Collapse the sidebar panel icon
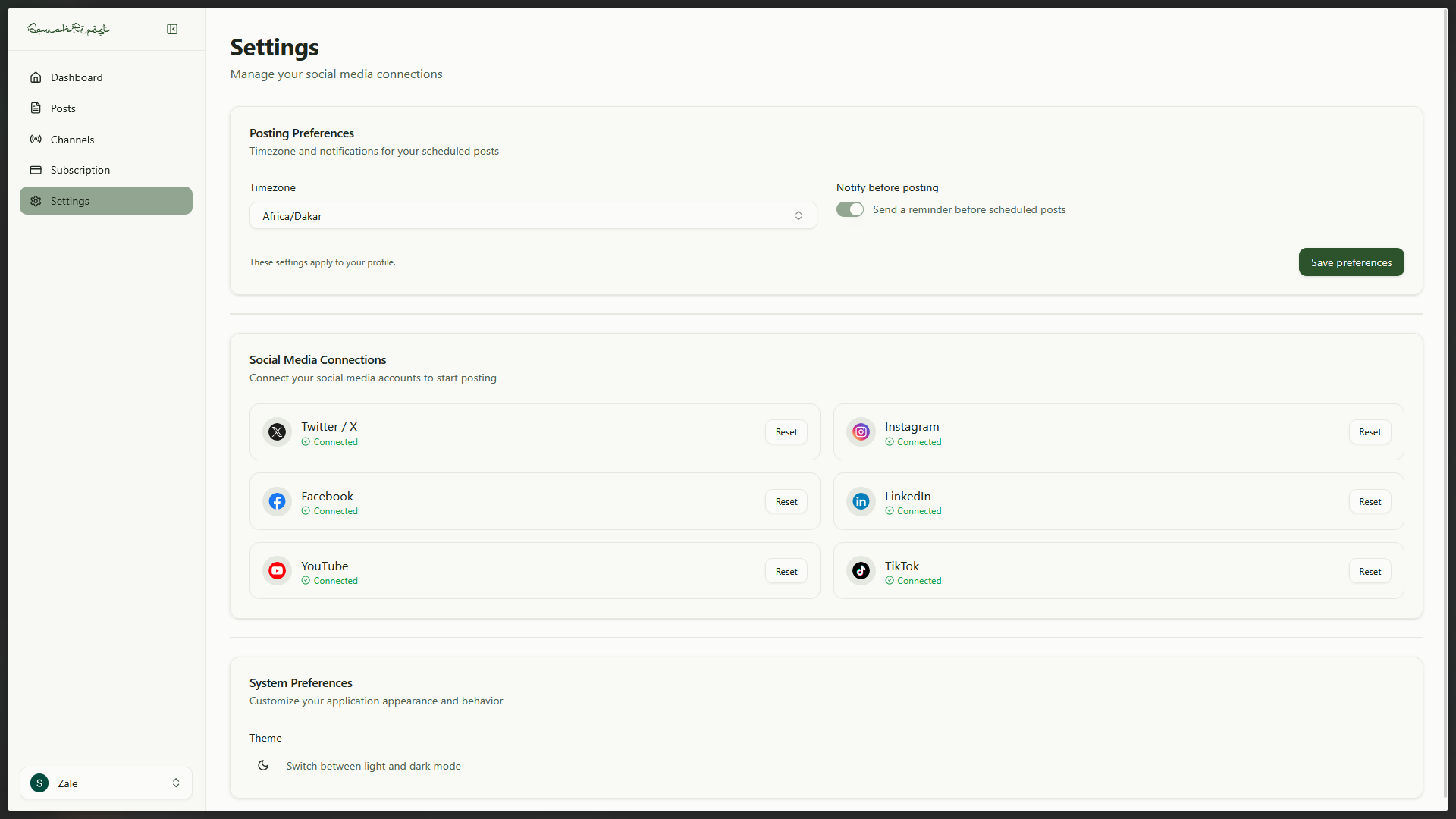The height and width of the screenshot is (819, 1456). click(x=172, y=29)
